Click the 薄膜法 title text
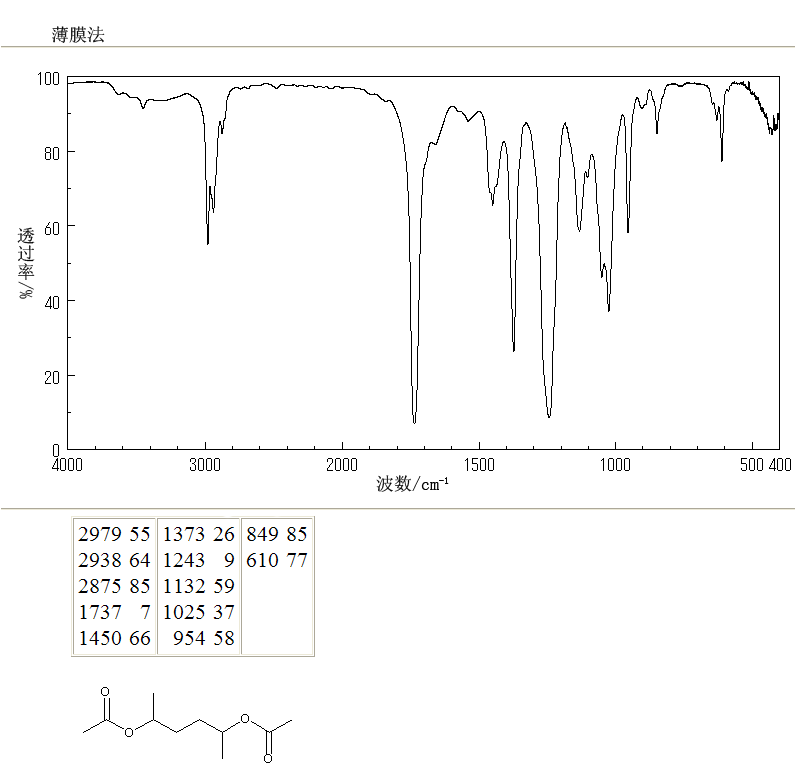 coord(78,35)
